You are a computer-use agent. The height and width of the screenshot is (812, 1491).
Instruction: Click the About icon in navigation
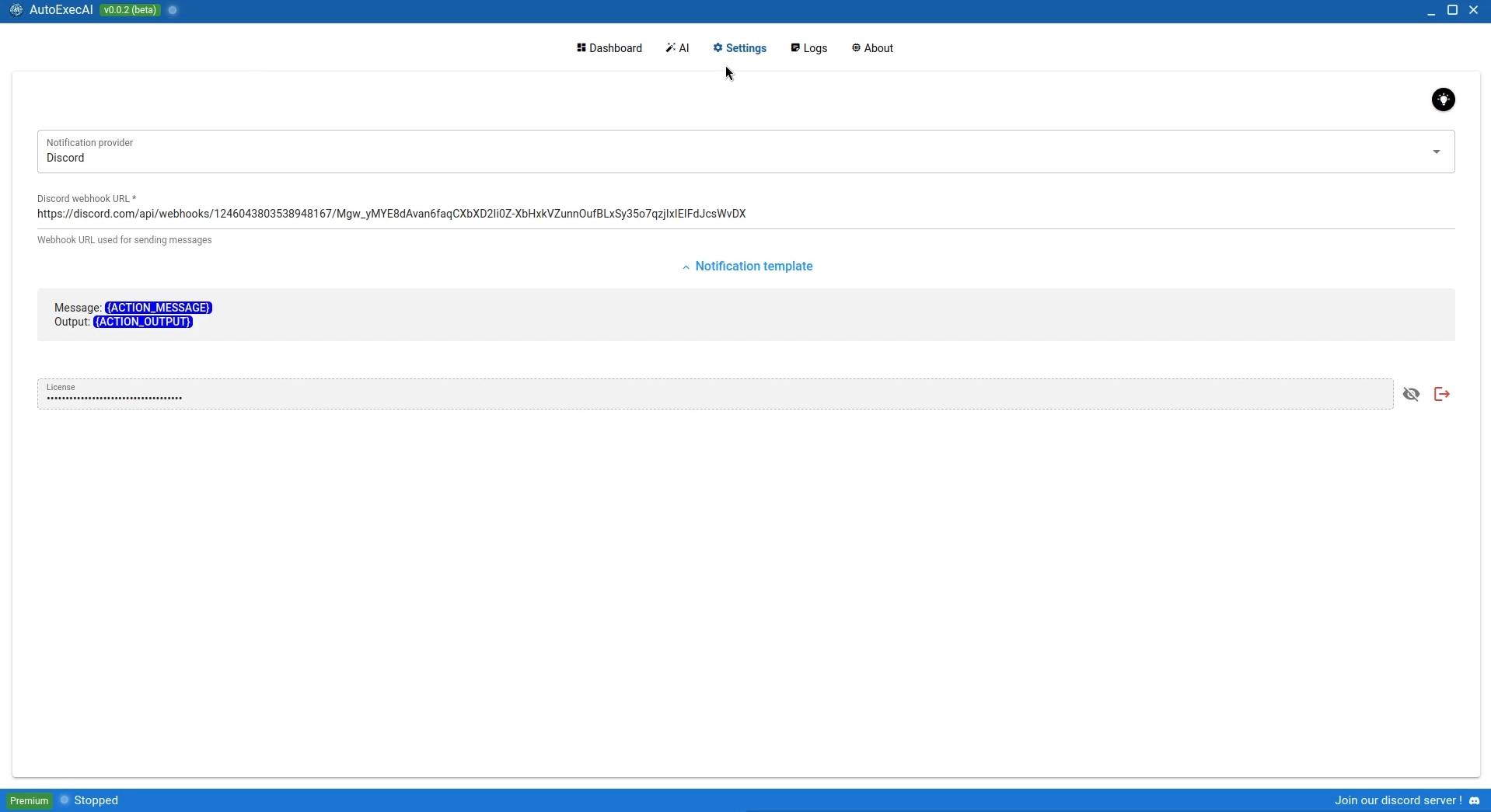coord(856,48)
